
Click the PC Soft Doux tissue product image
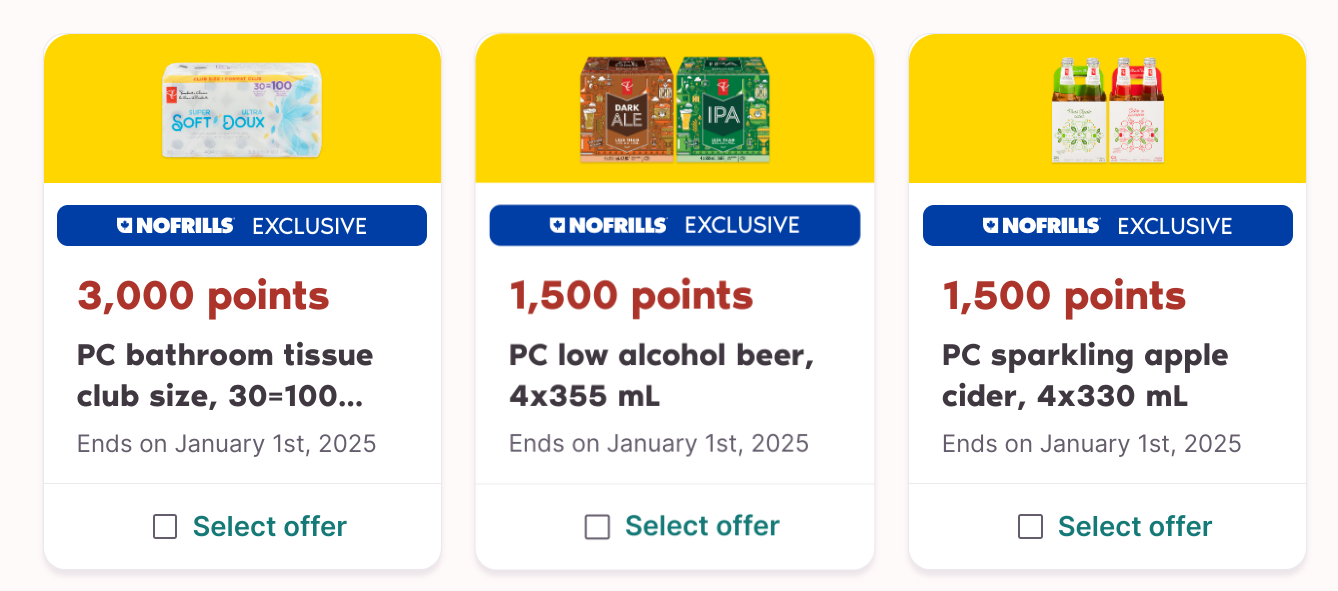(x=242, y=110)
